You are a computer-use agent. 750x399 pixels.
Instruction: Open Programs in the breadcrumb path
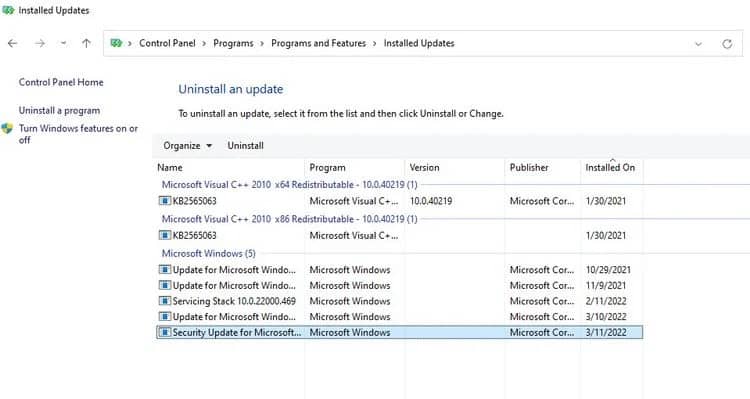tap(233, 43)
